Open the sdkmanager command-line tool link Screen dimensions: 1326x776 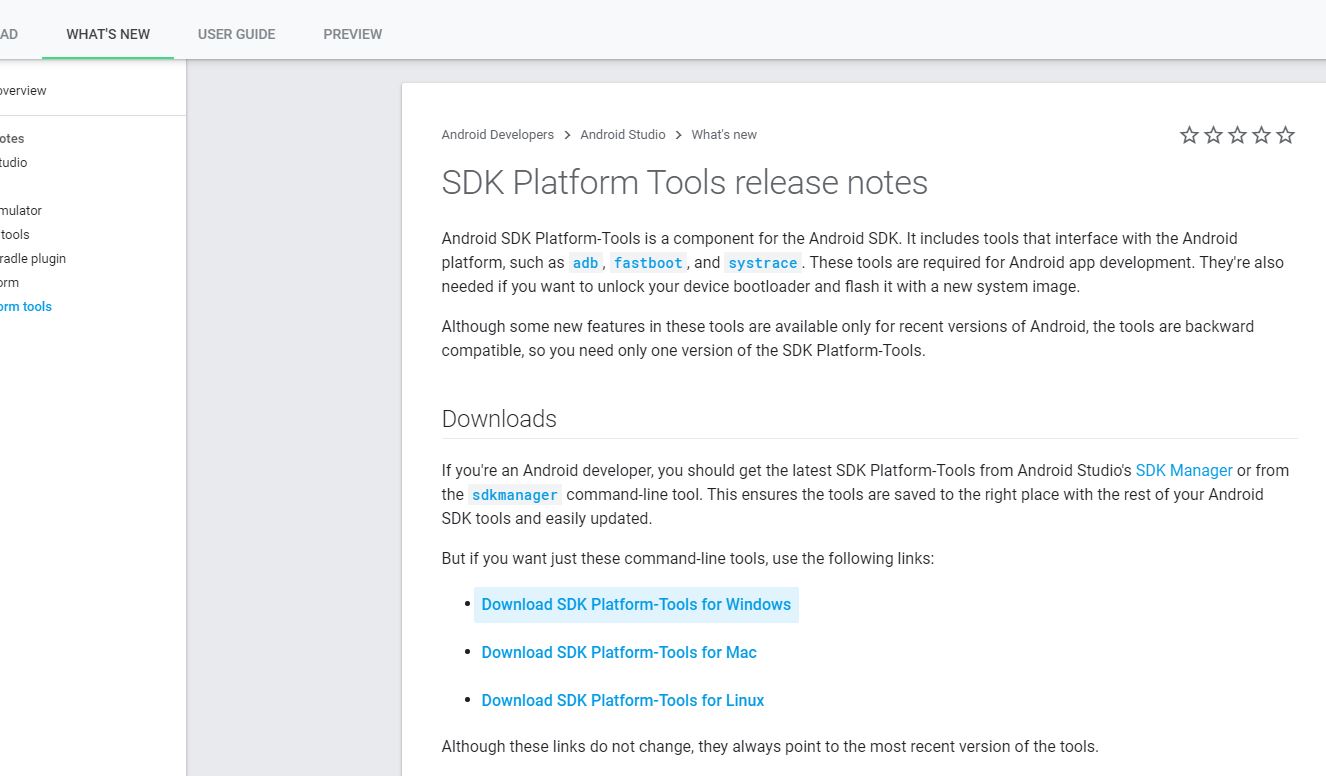tap(515, 495)
